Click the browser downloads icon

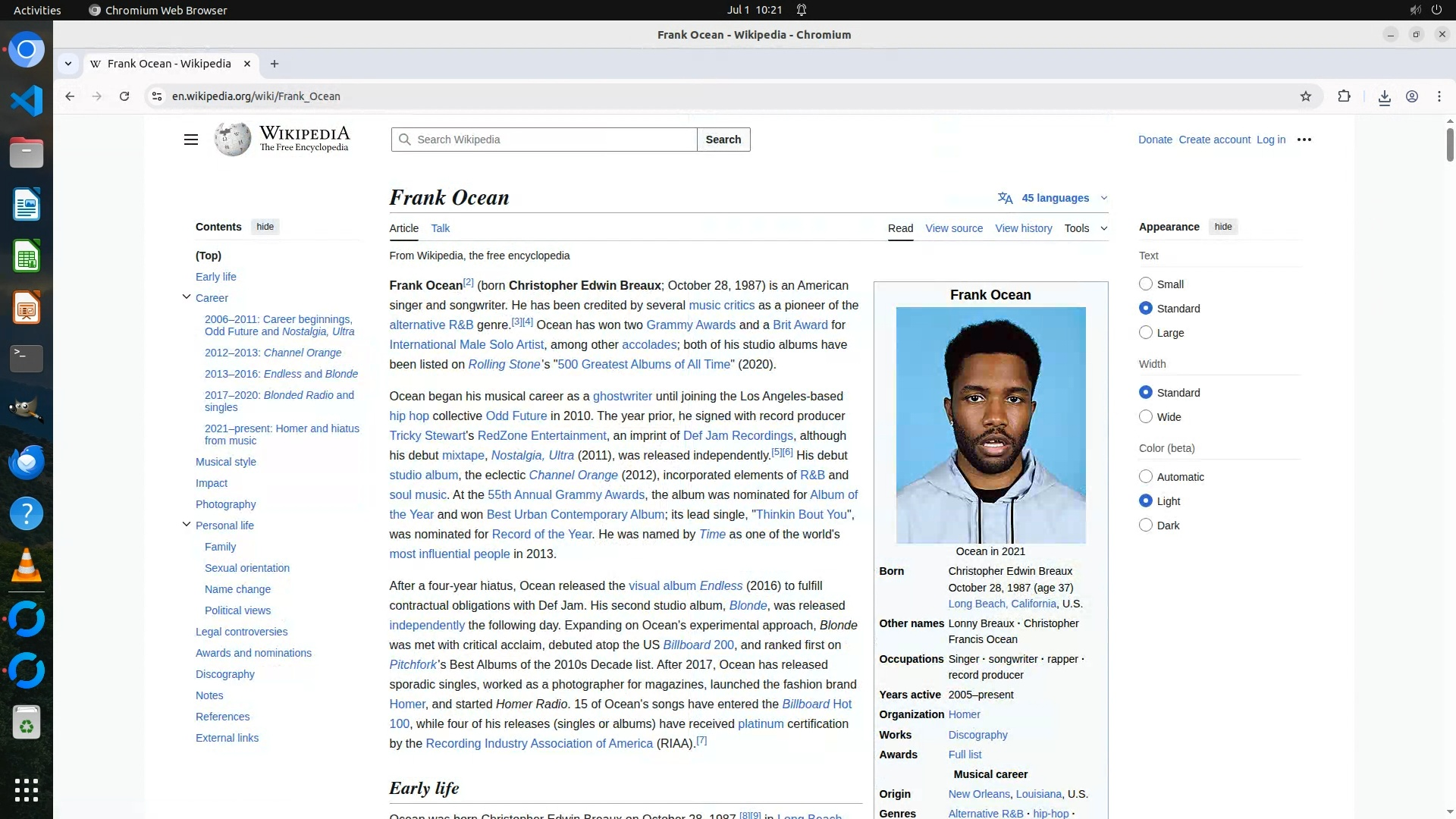click(1384, 96)
